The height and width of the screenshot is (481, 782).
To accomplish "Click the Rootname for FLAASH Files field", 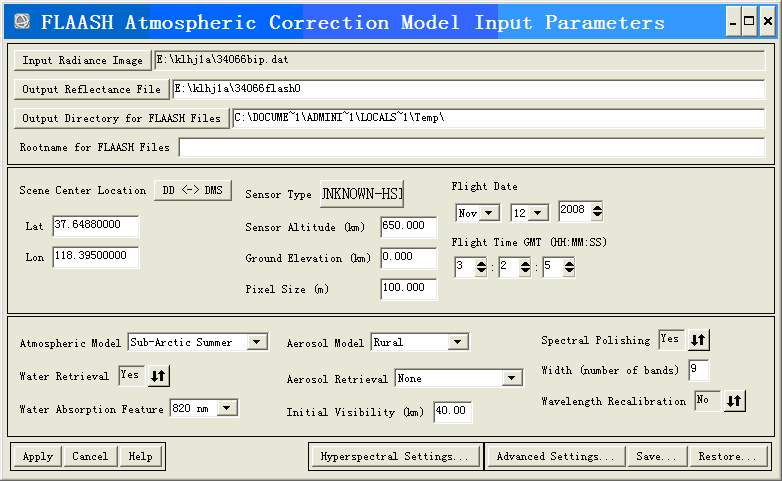I will (x=472, y=147).
